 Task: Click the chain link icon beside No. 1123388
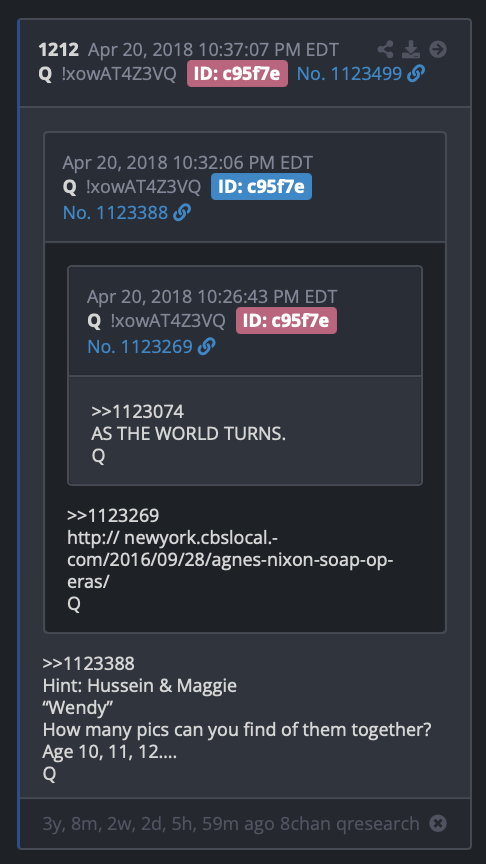[x=182, y=213]
